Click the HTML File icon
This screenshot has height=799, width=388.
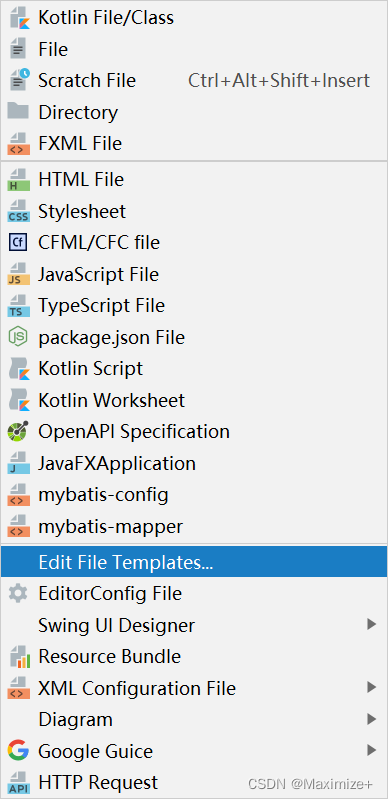tap(19, 180)
